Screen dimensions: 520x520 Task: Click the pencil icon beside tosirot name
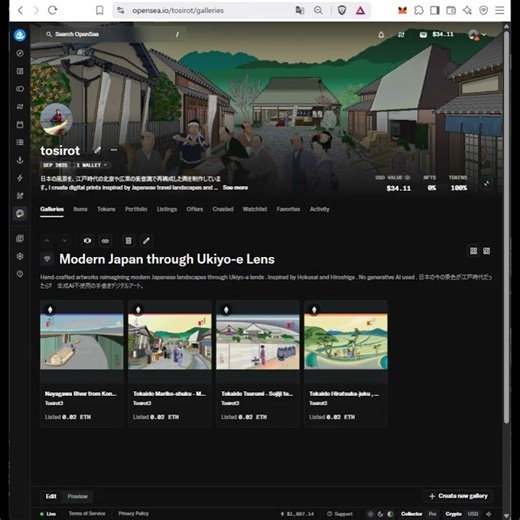point(97,150)
